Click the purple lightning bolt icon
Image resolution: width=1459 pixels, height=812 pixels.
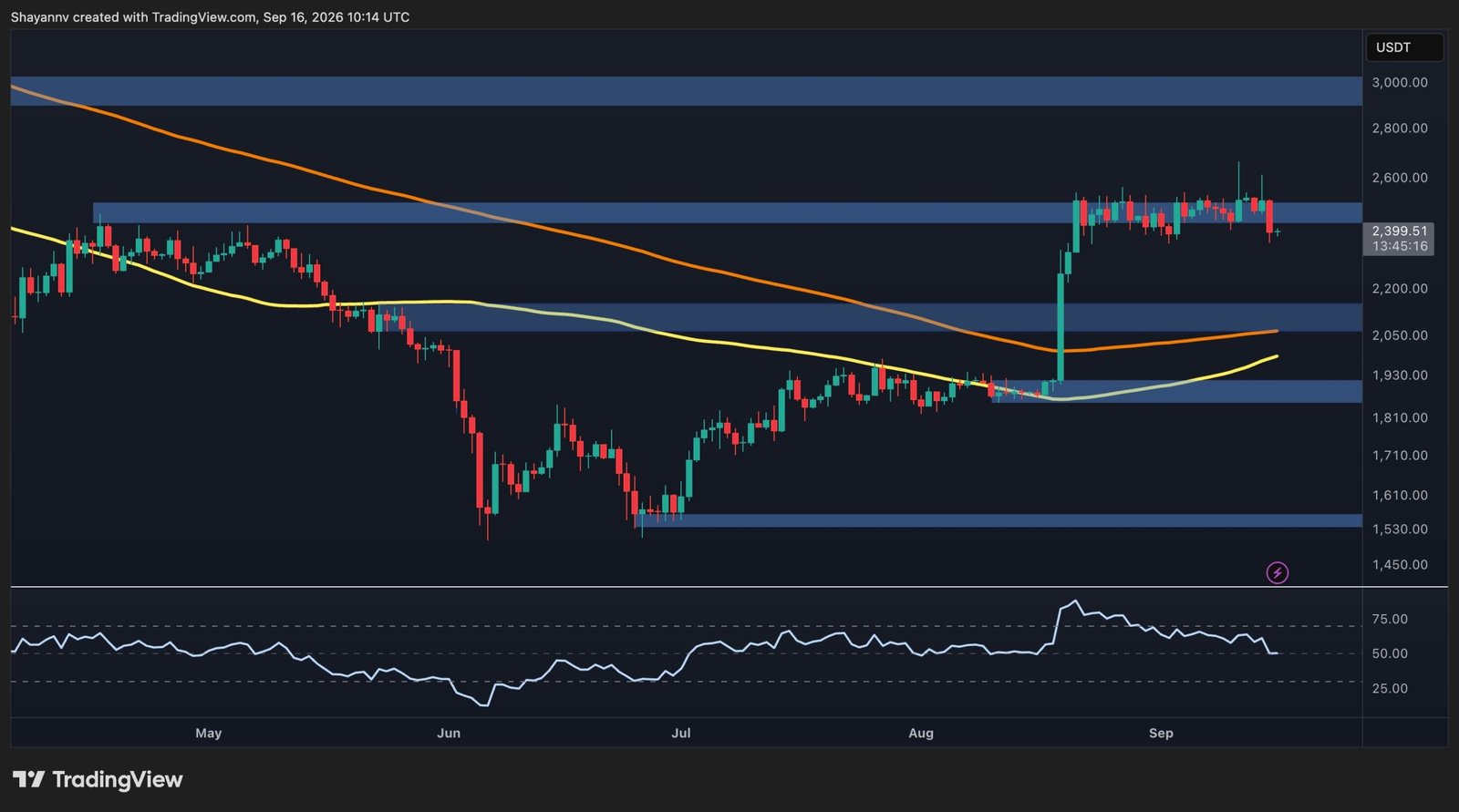click(x=1278, y=572)
